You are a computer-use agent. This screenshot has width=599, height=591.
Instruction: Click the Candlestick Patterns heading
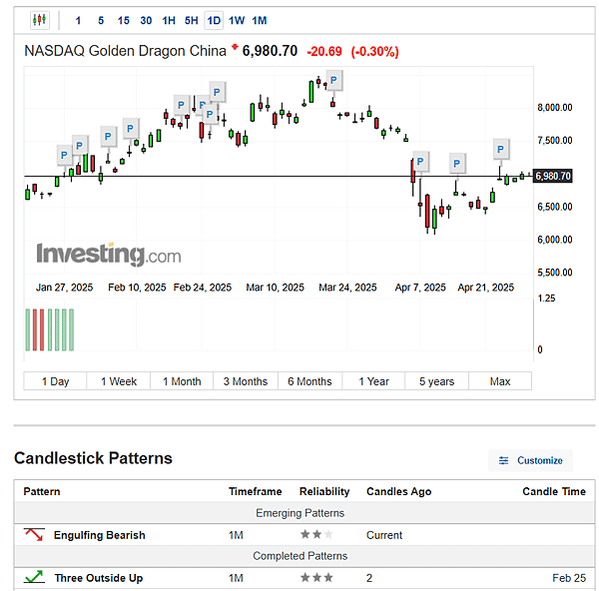tap(93, 458)
